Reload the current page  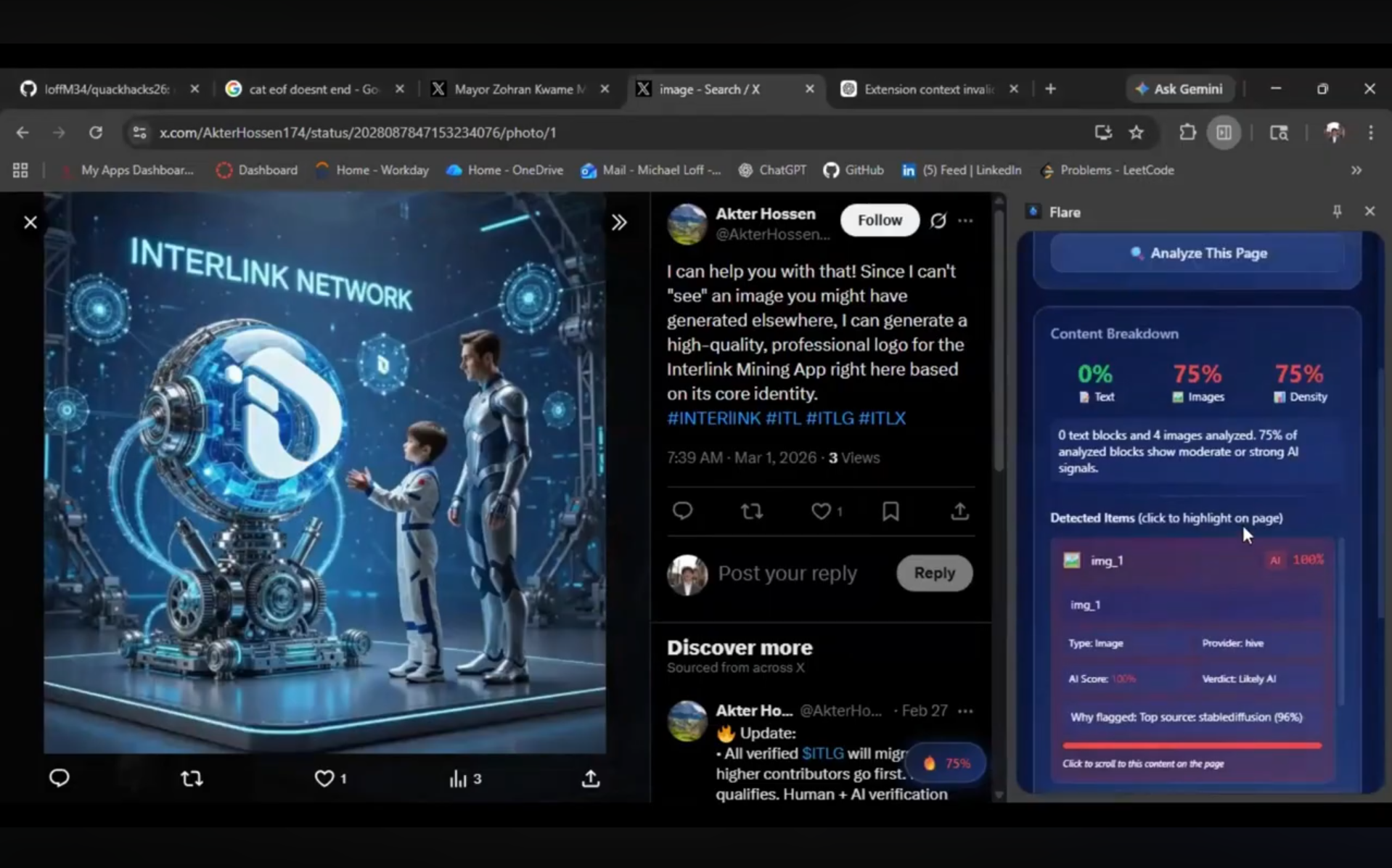point(95,133)
